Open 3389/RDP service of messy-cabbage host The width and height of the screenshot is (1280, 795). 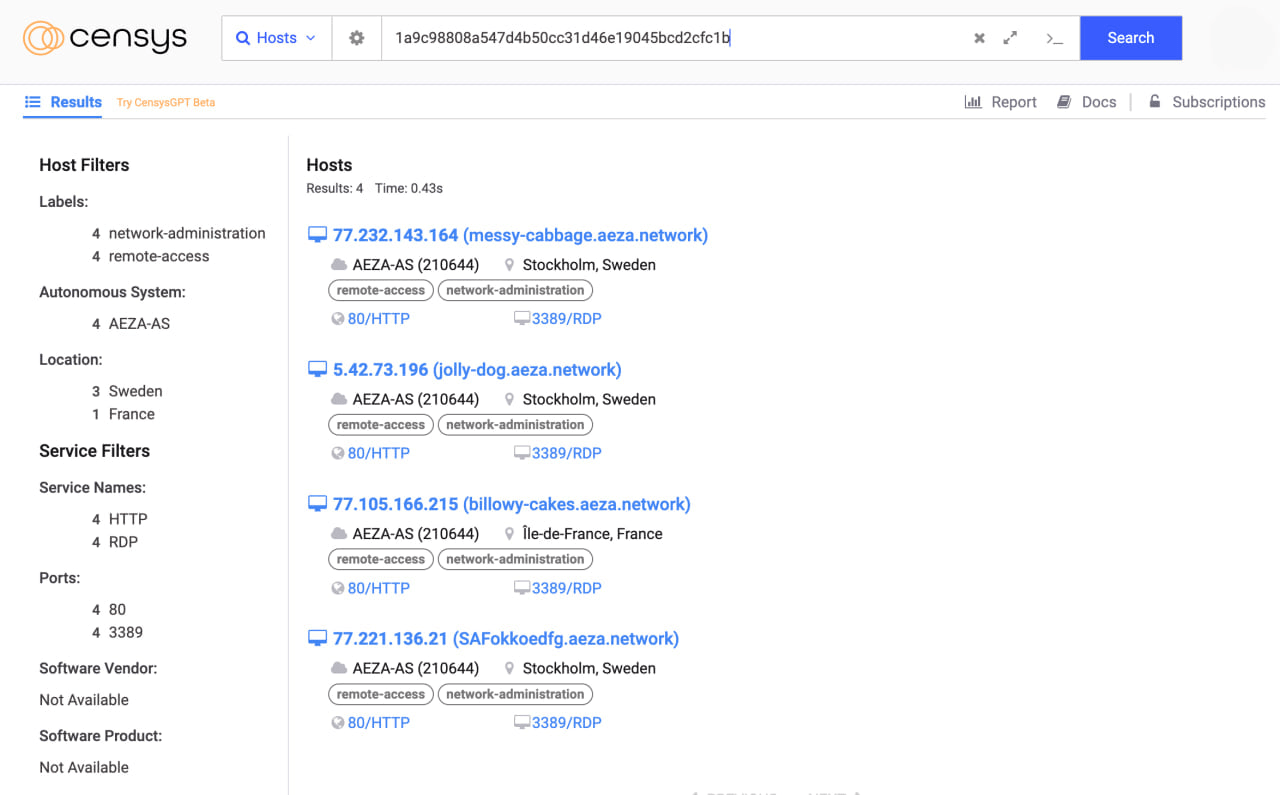(566, 319)
